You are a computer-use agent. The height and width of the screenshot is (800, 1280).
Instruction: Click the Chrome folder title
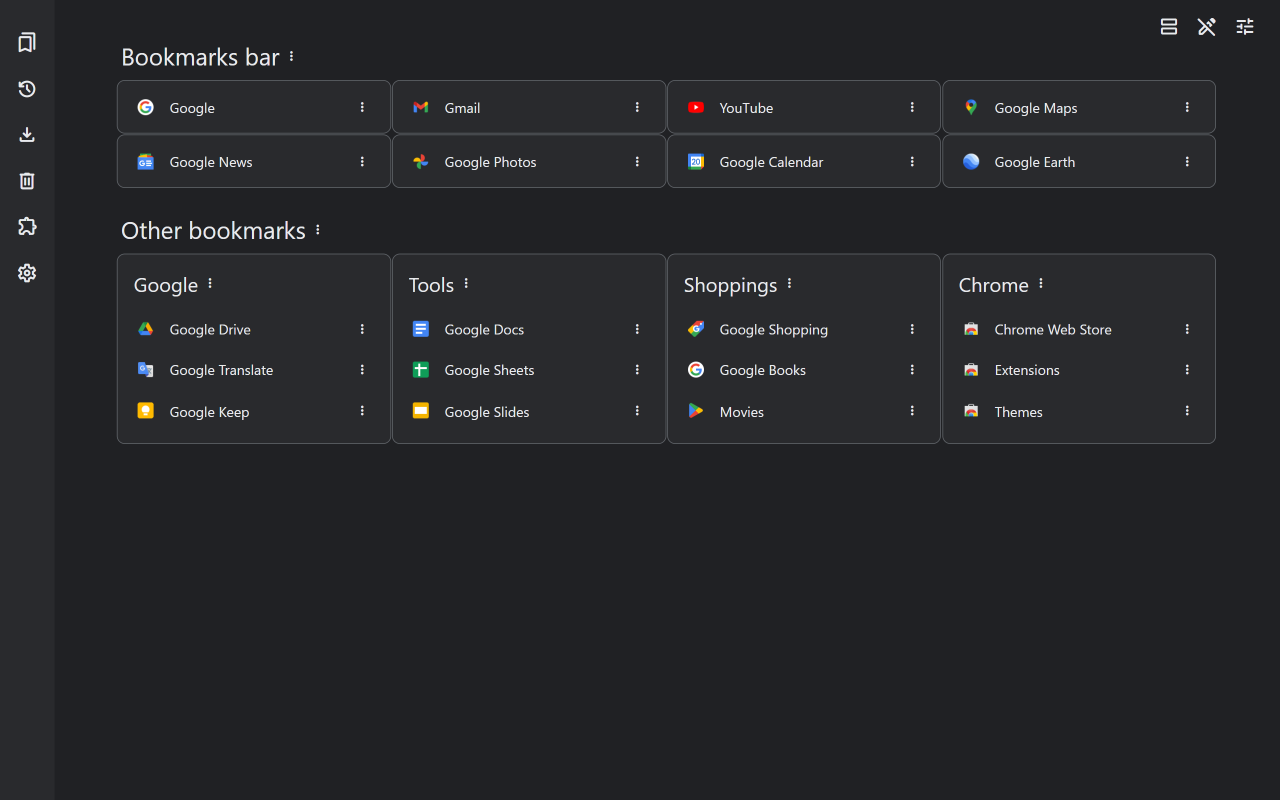993,285
